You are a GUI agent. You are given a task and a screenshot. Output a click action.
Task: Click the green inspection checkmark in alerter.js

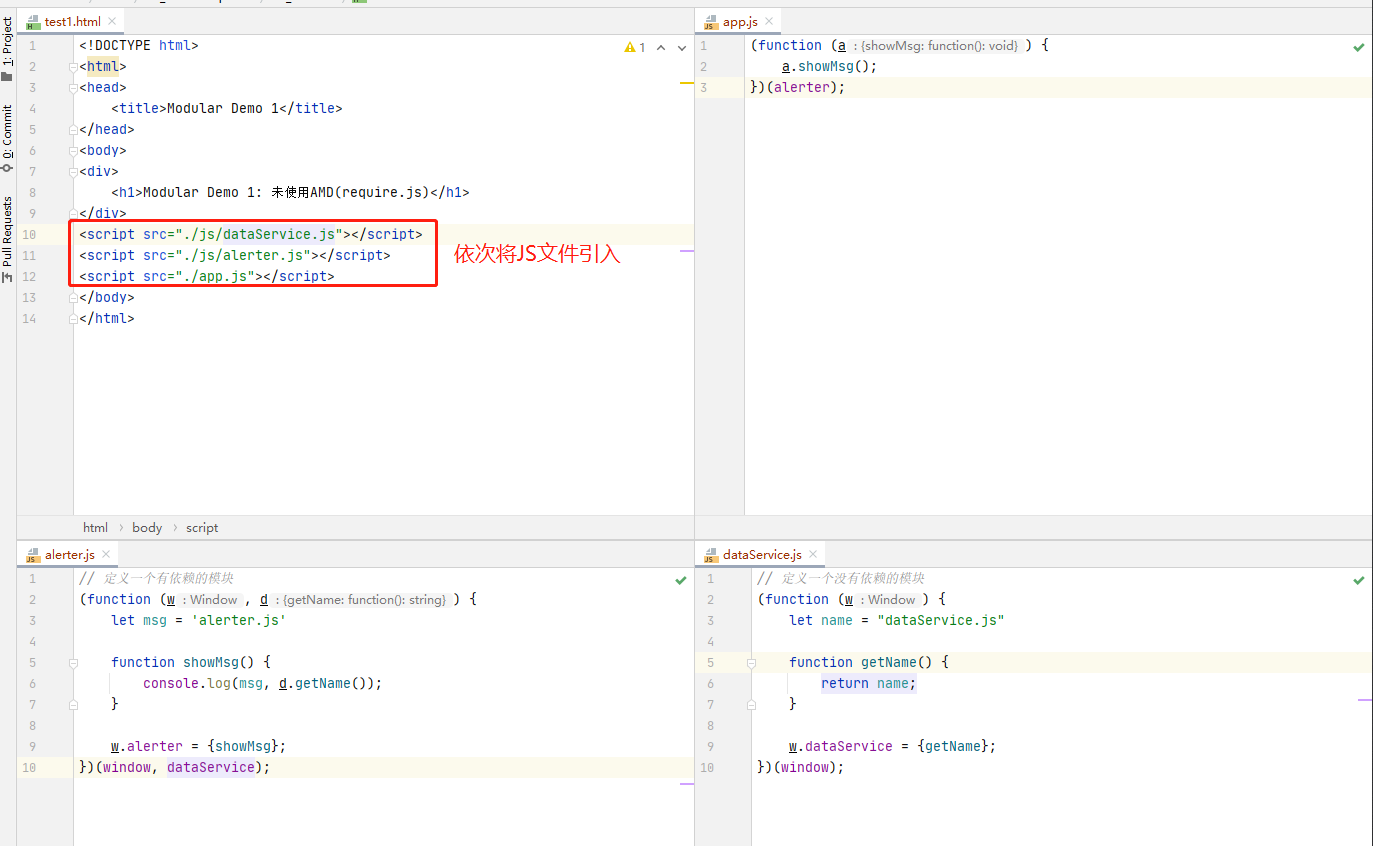[x=681, y=580]
